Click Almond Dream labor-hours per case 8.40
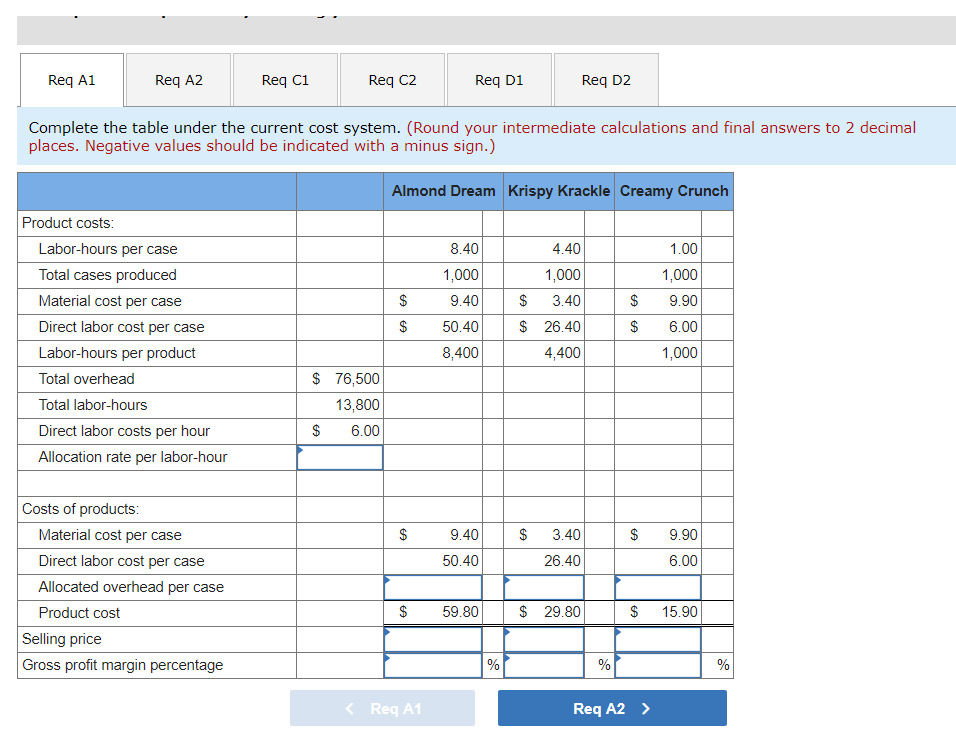The width and height of the screenshot is (956, 739). point(465,249)
